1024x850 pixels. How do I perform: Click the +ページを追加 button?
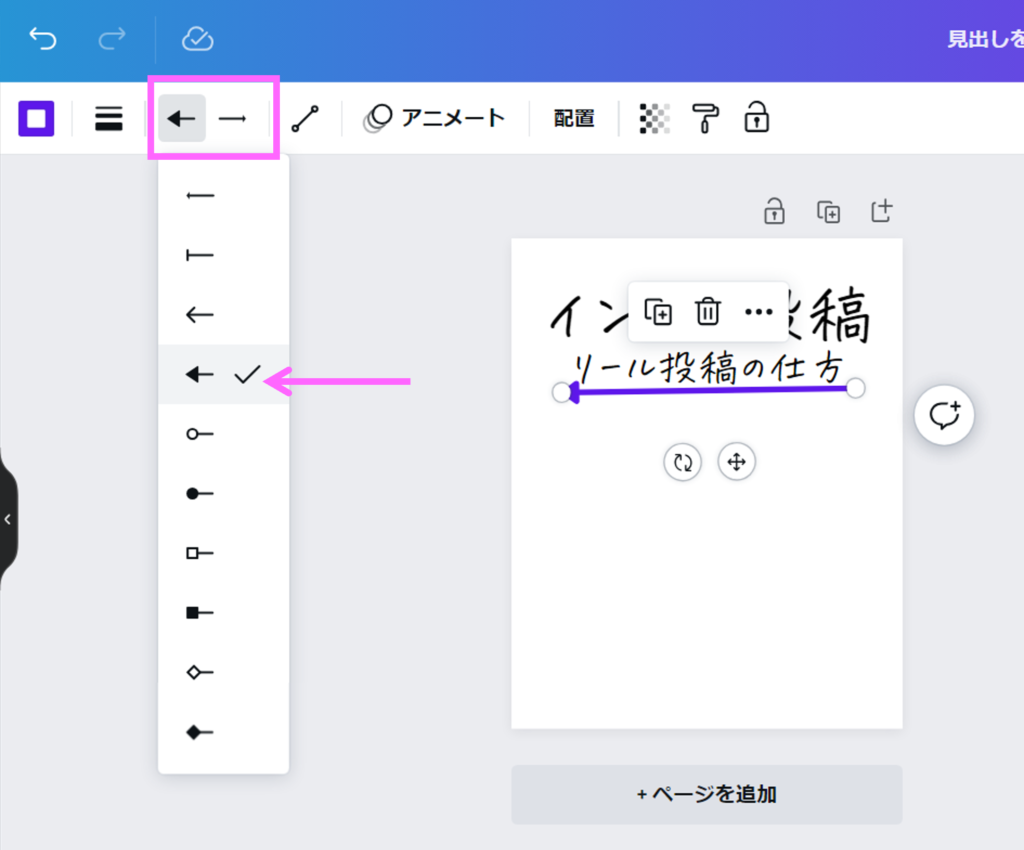(x=706, y=795)
